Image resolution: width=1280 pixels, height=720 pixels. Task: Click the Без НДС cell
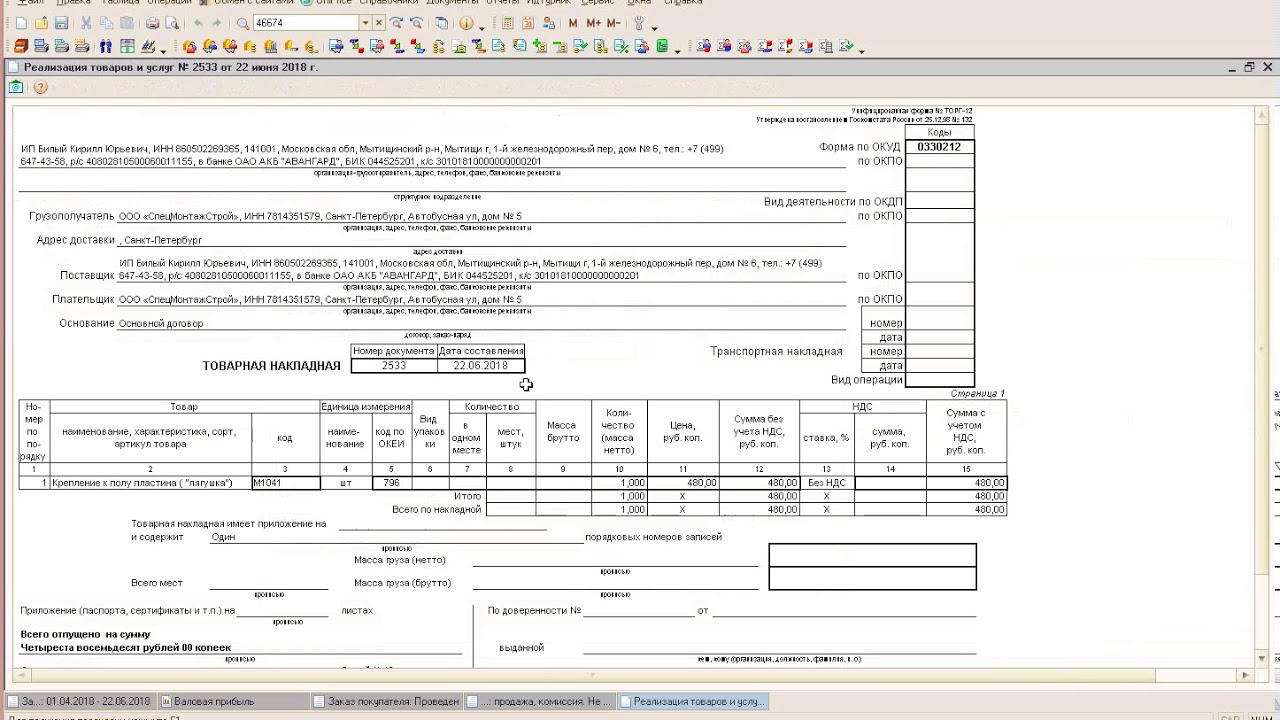(826, 483)
